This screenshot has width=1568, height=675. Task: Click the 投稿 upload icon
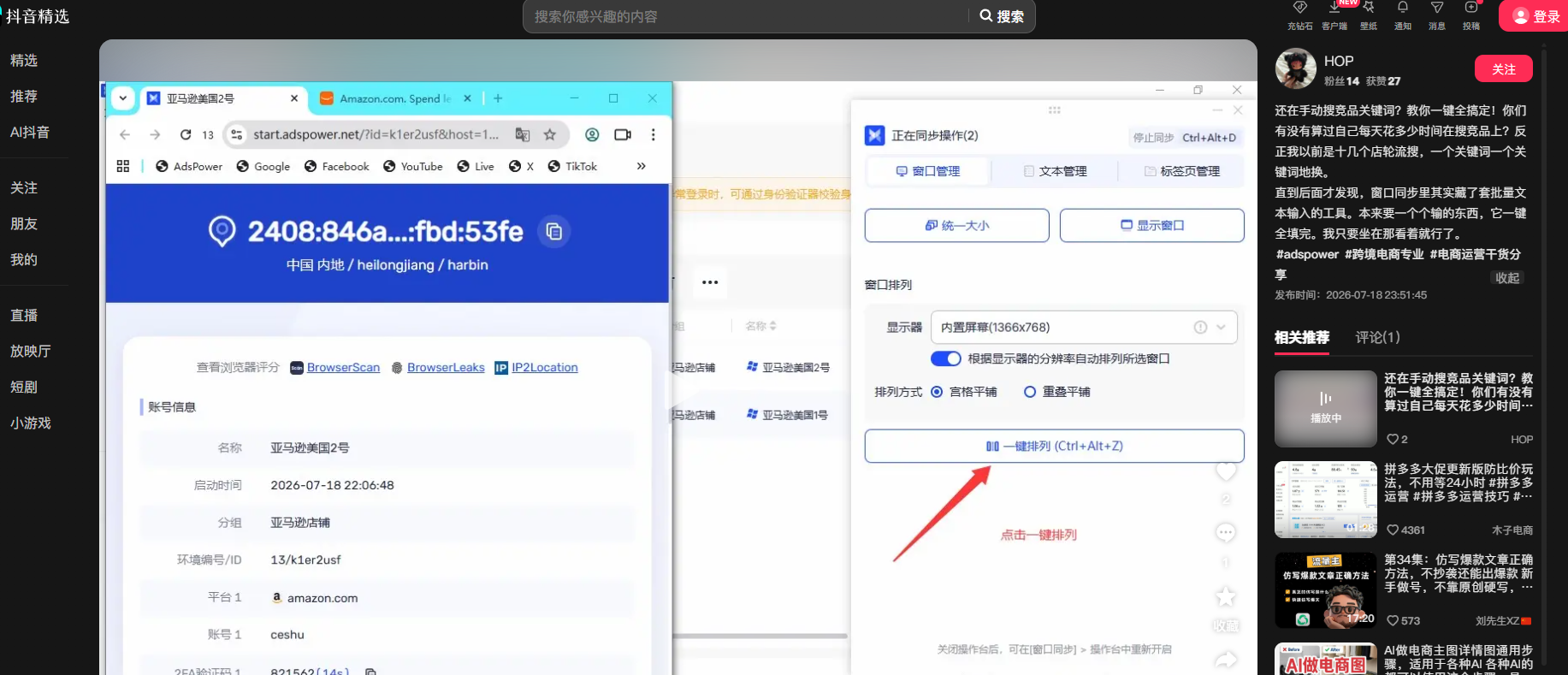tap(1471, 8)
